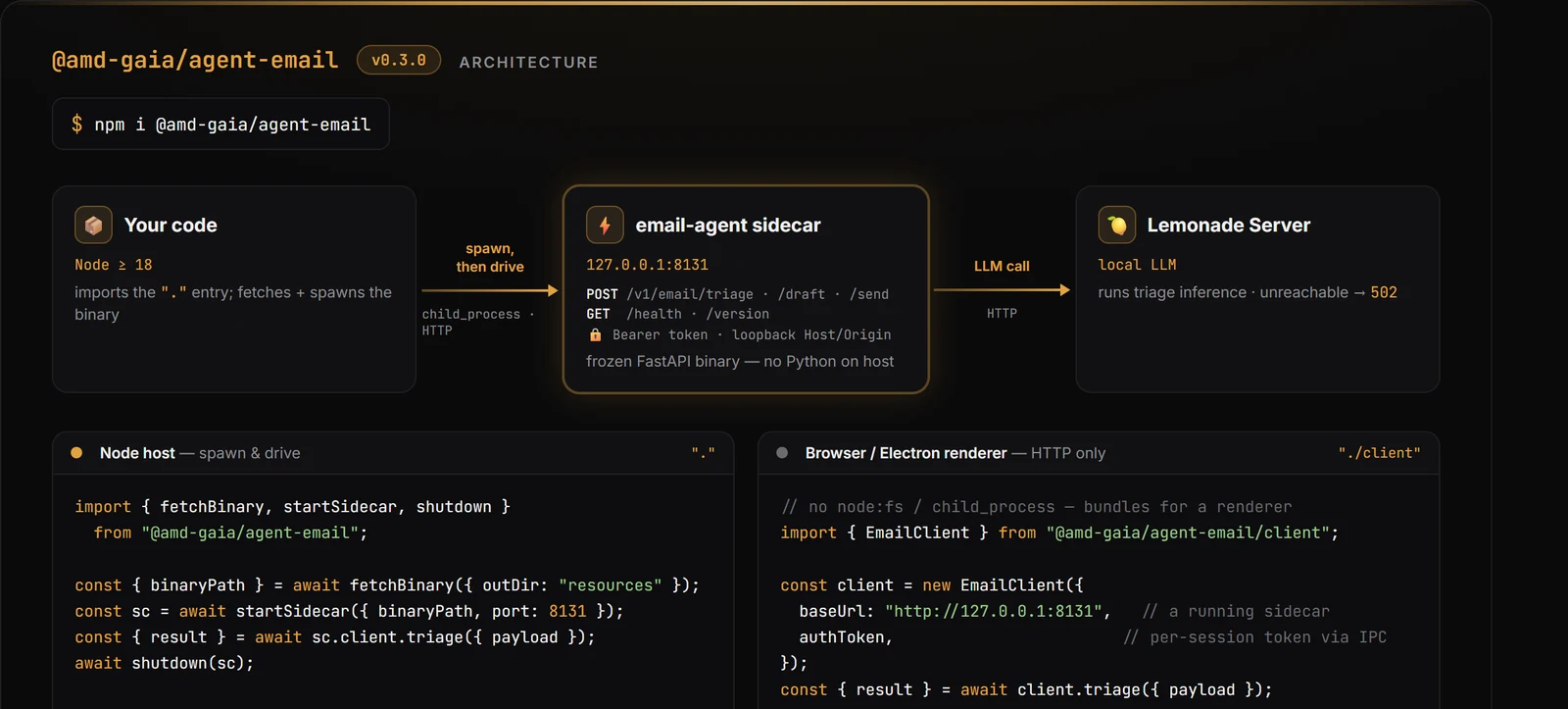The width and height of the screenshot is (1568, 709).
Task: Click the "./client" entry tag on Browser panel
Action: (1379, 453)
